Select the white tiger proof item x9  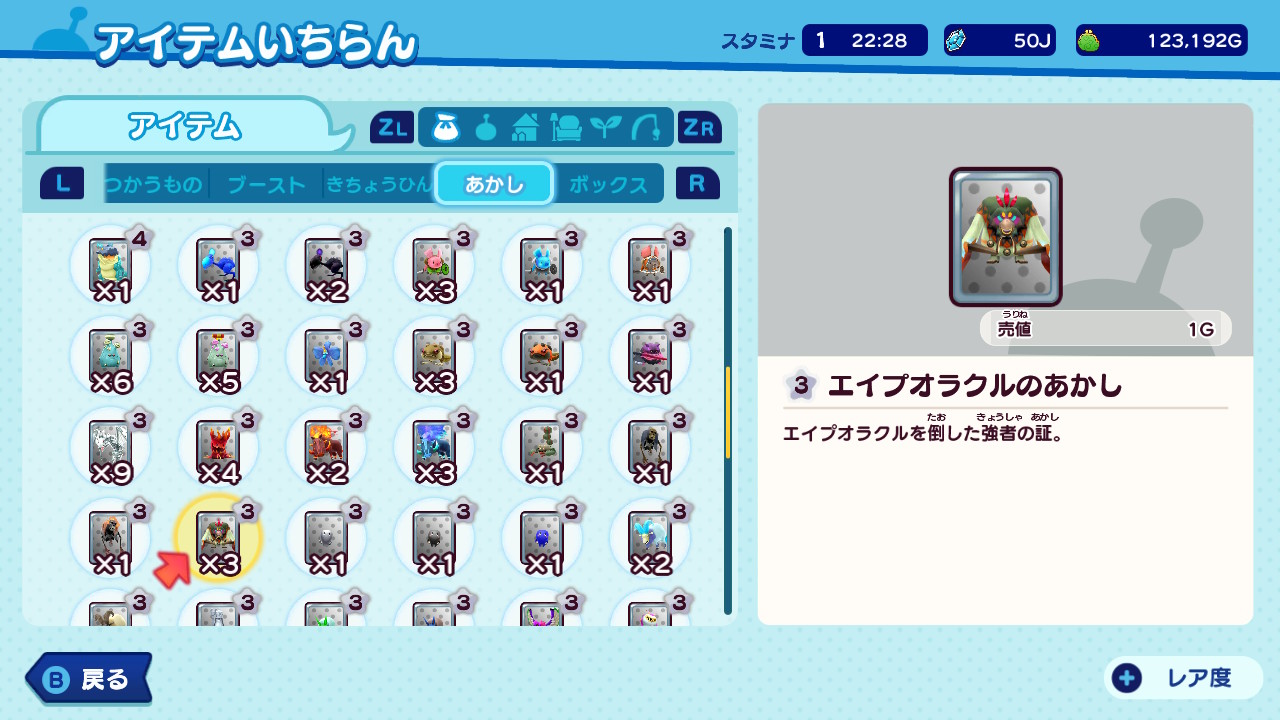coord(110,446)
